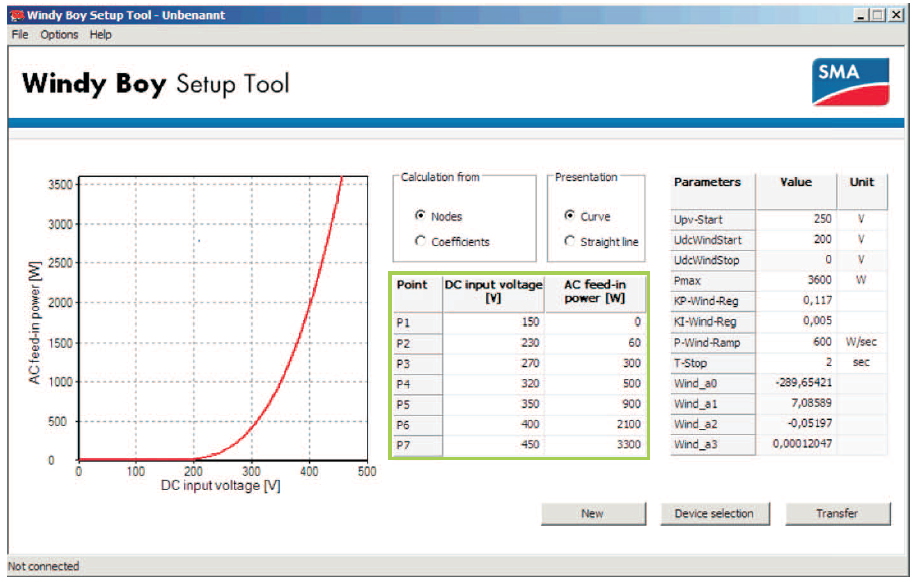The height and width of the screenshot is (582, 916).
Task: Click the P3 point row label
Action: [417, 363]
